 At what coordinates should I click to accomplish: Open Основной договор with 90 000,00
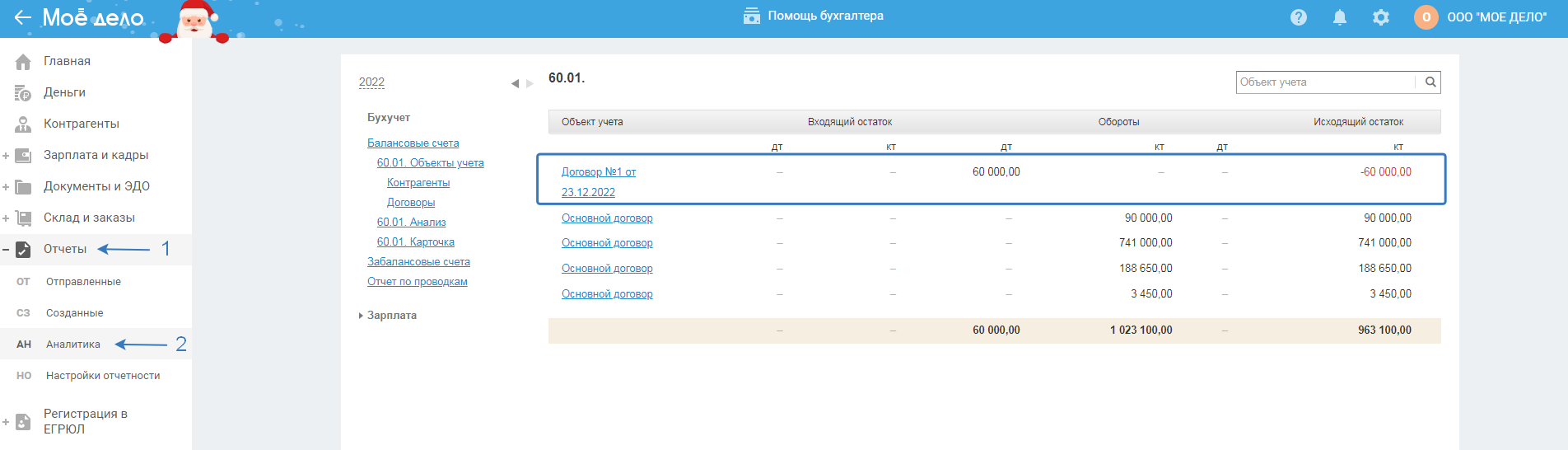click(x=607, y=218)
